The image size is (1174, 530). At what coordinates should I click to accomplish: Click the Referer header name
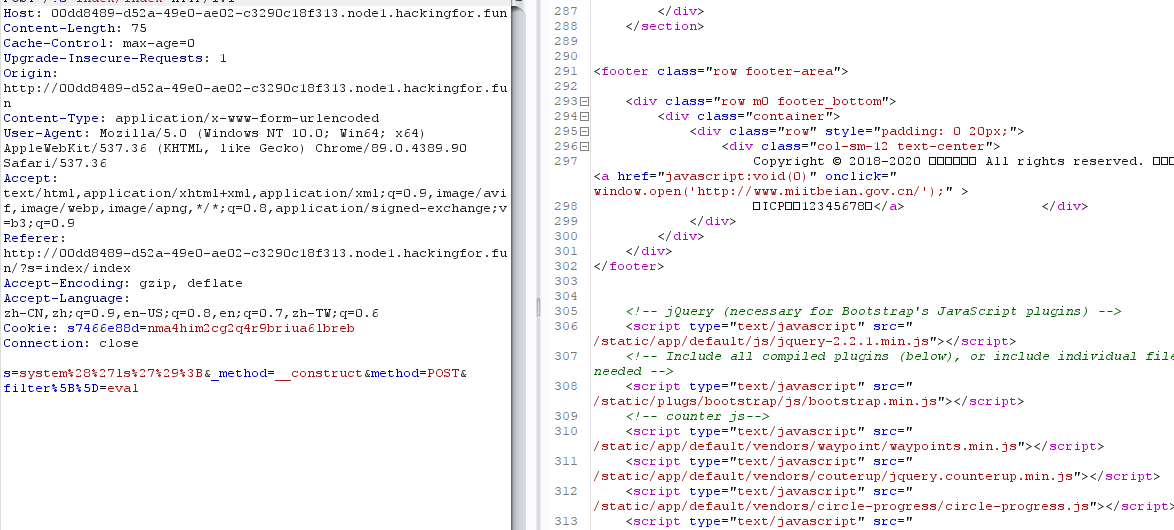pyautogui.click(x=34, y=238)
